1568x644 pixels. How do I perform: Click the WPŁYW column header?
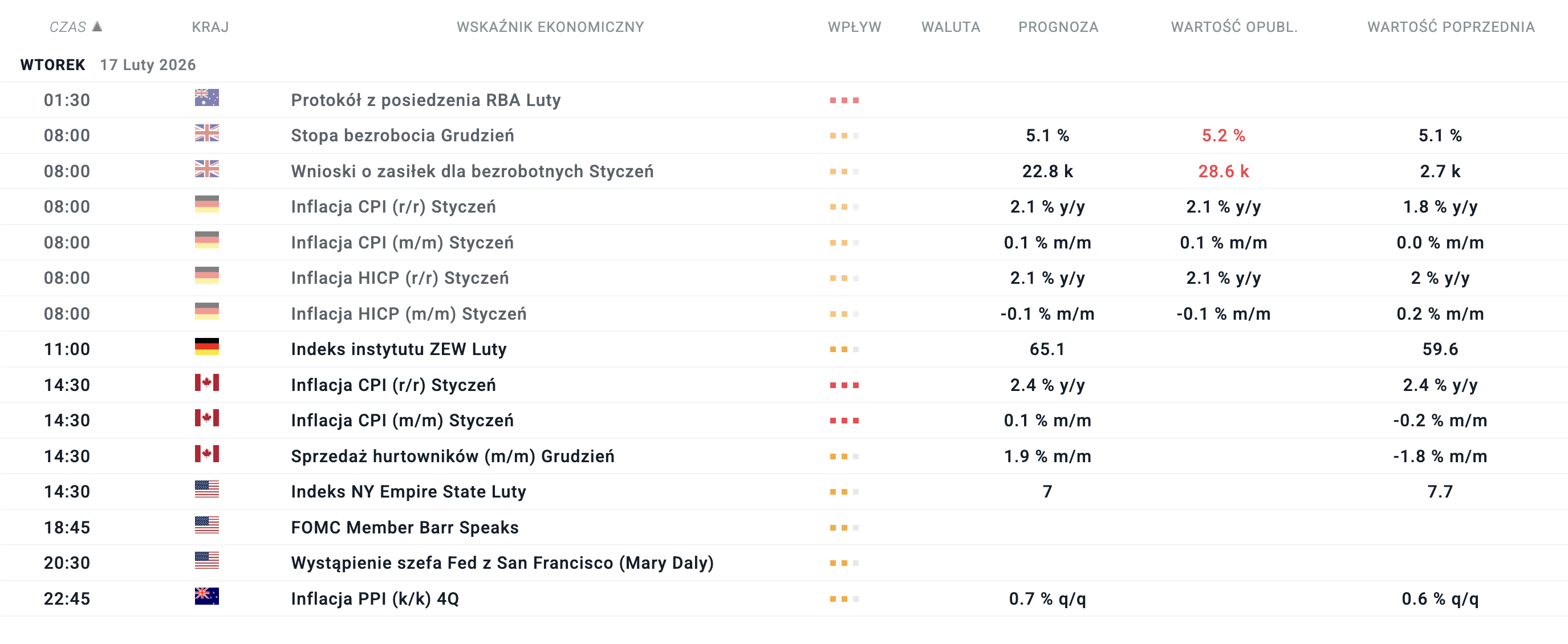854,27
